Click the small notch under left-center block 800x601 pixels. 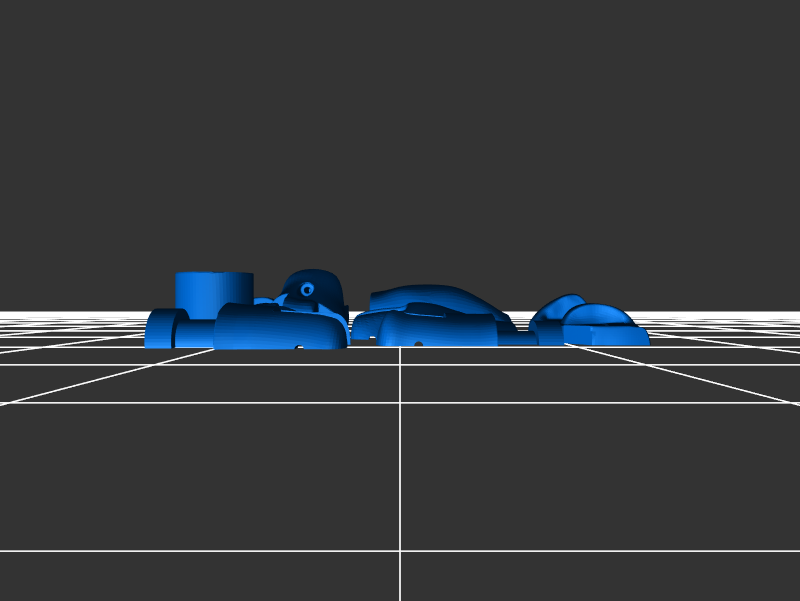click(x=299, y=347)
